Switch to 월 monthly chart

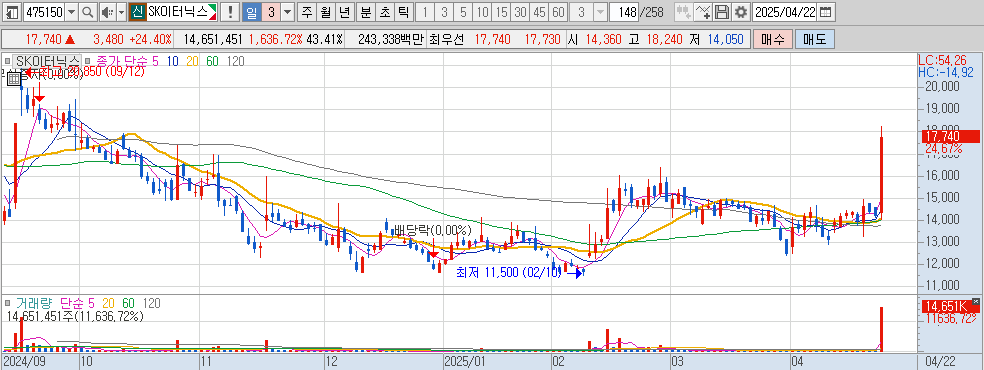click(x=325, y=11)
